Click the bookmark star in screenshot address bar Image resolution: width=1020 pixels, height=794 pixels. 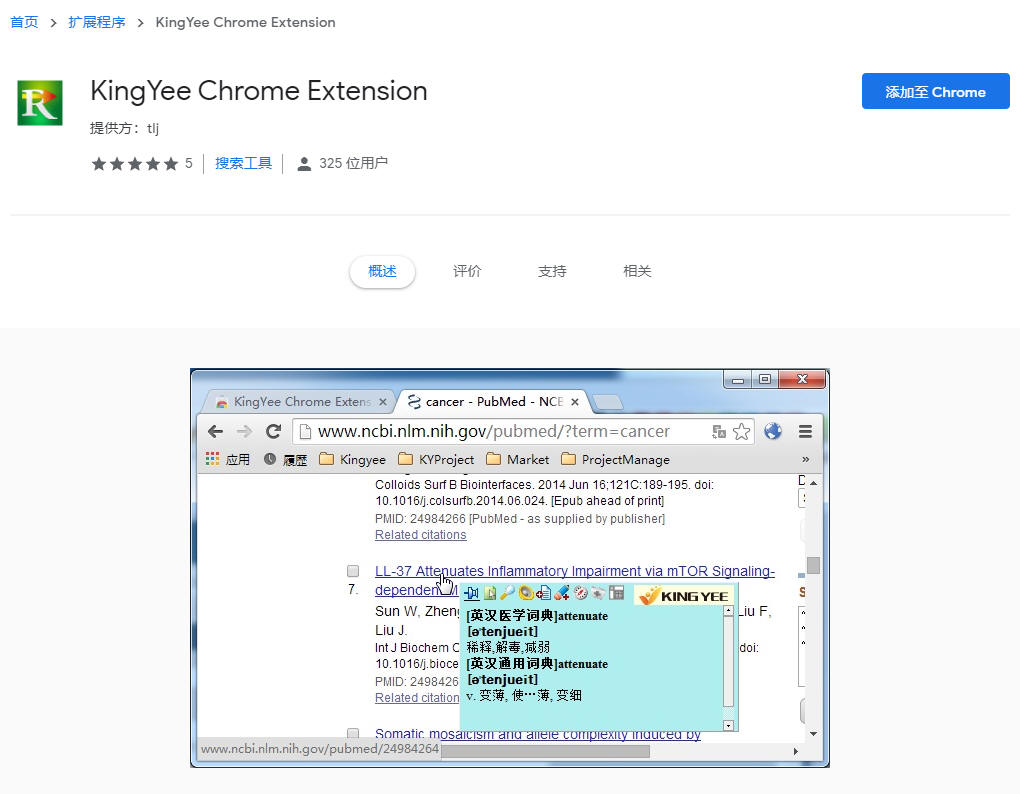click(x=742, y=432)
